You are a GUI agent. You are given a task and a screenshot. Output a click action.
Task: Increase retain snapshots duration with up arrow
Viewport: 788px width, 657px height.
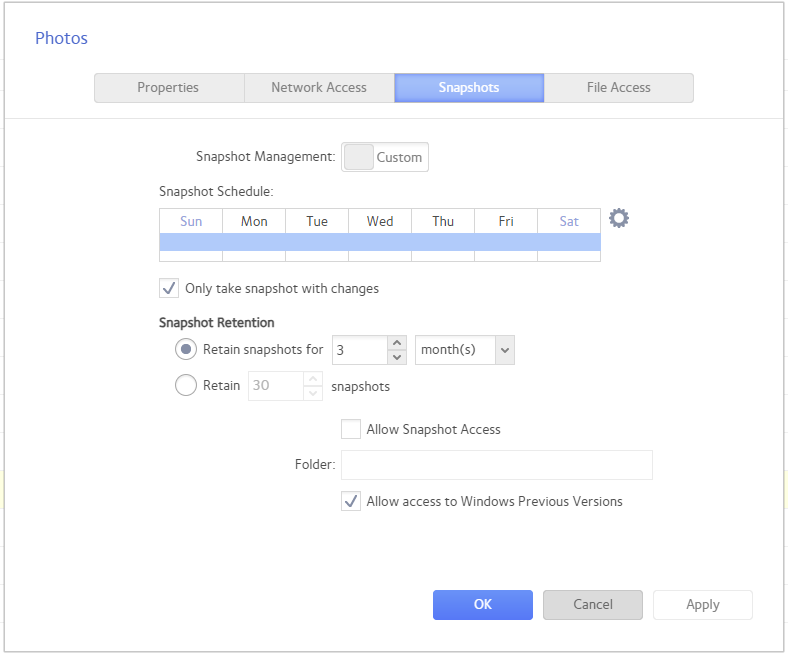pyautogui.click(x=397, y=343)
